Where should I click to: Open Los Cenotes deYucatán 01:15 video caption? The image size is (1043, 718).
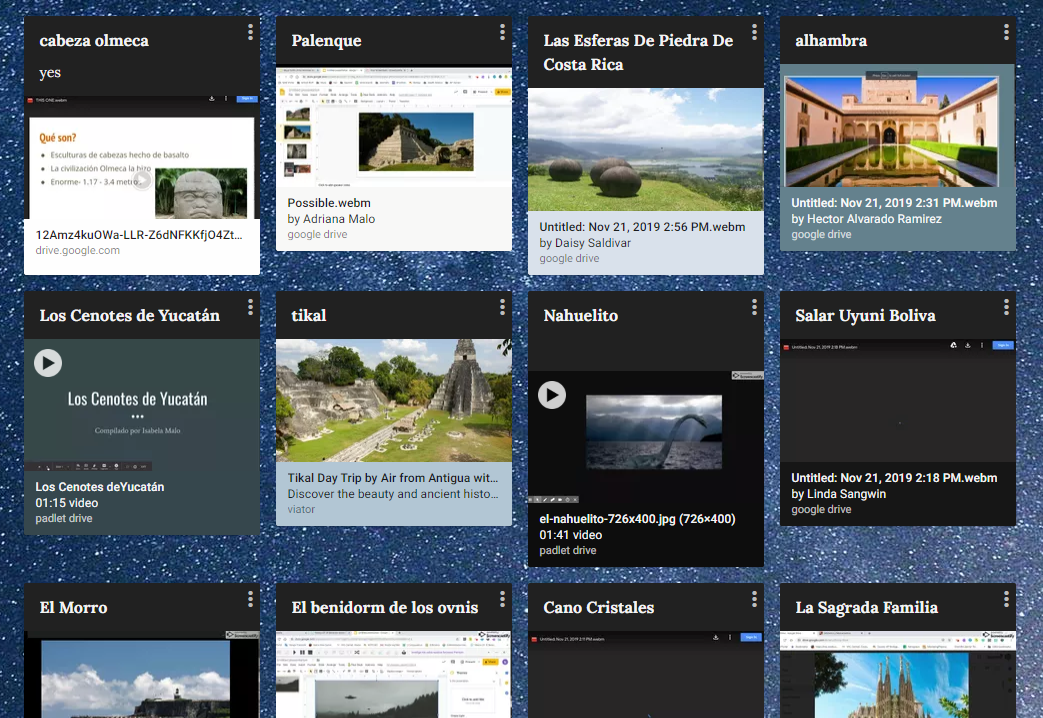coord(142,502)
